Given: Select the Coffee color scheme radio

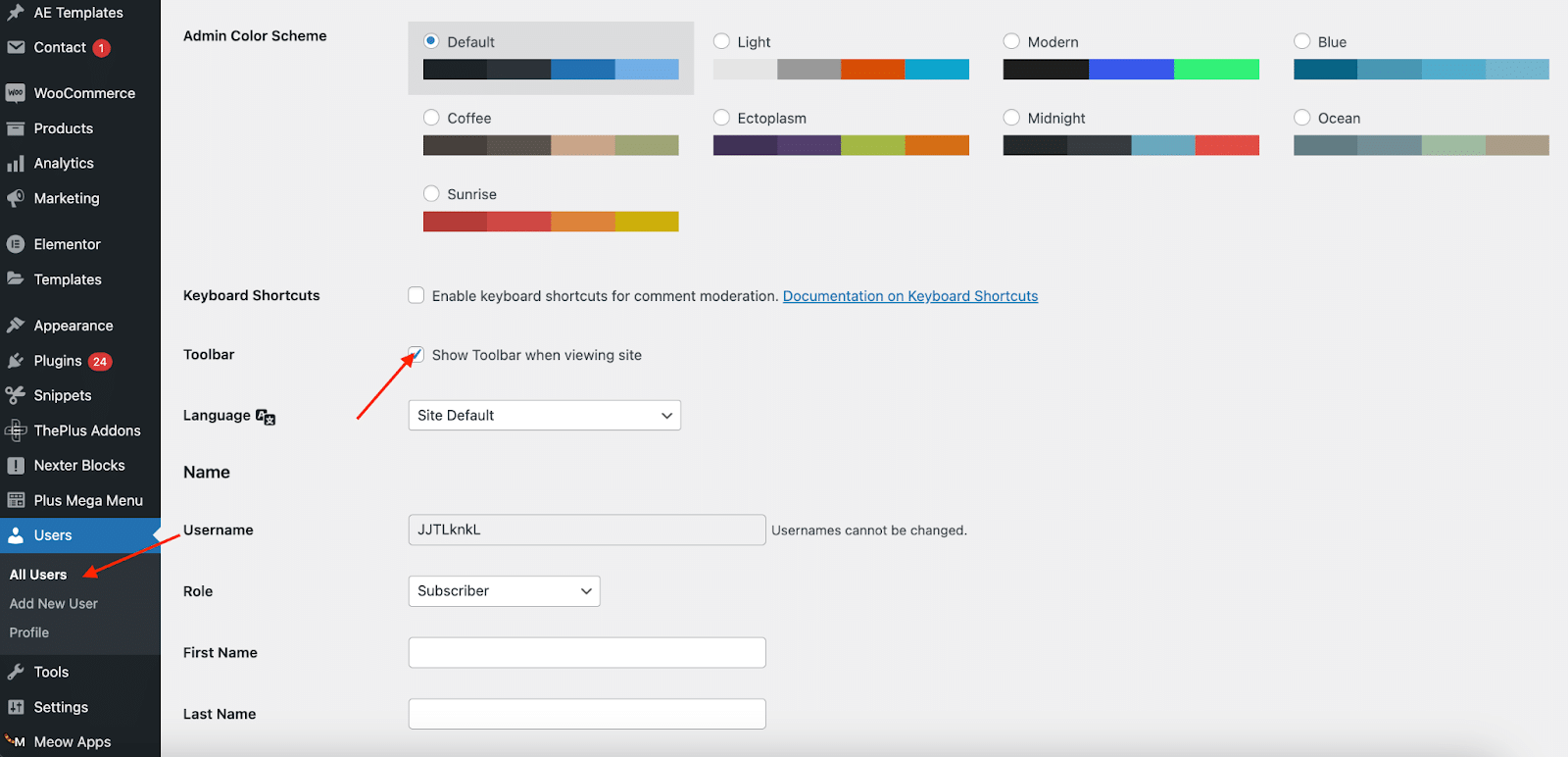Looking at the screenshot, I should click(x=431, y=118).
